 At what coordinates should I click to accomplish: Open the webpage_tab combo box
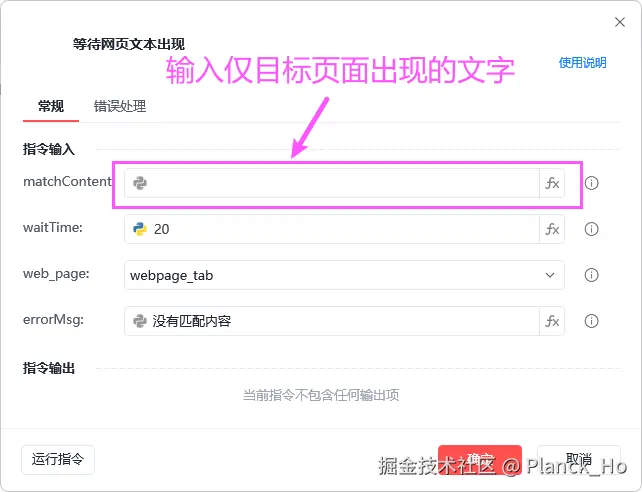(344, 275)
